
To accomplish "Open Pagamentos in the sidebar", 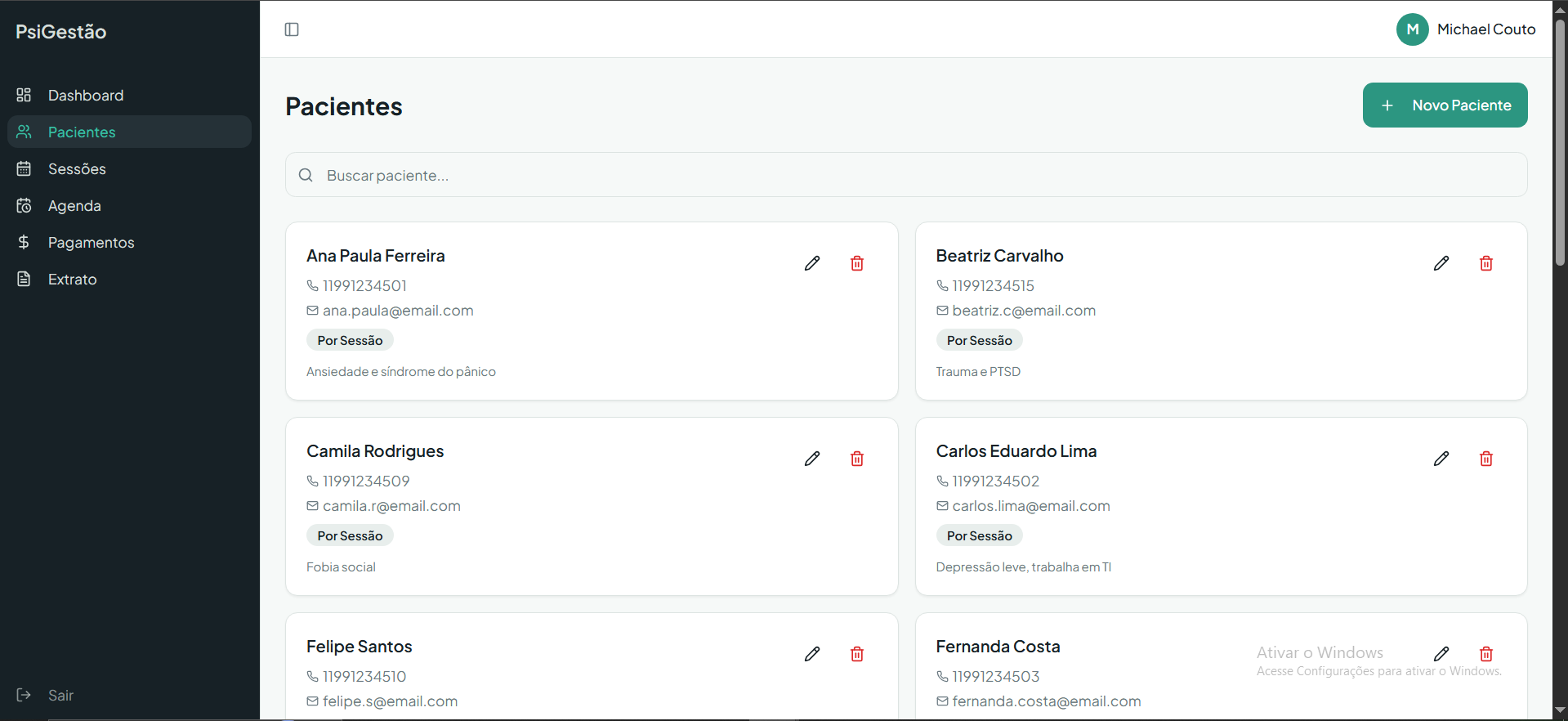I will point(129,243).
